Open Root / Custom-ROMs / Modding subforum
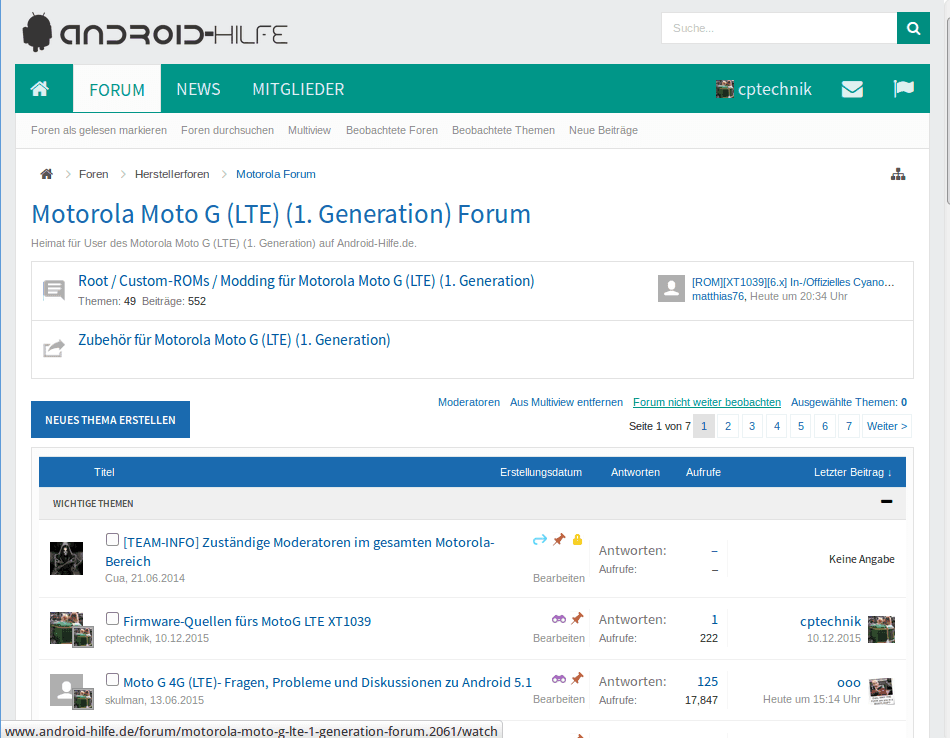 [306, 281]
